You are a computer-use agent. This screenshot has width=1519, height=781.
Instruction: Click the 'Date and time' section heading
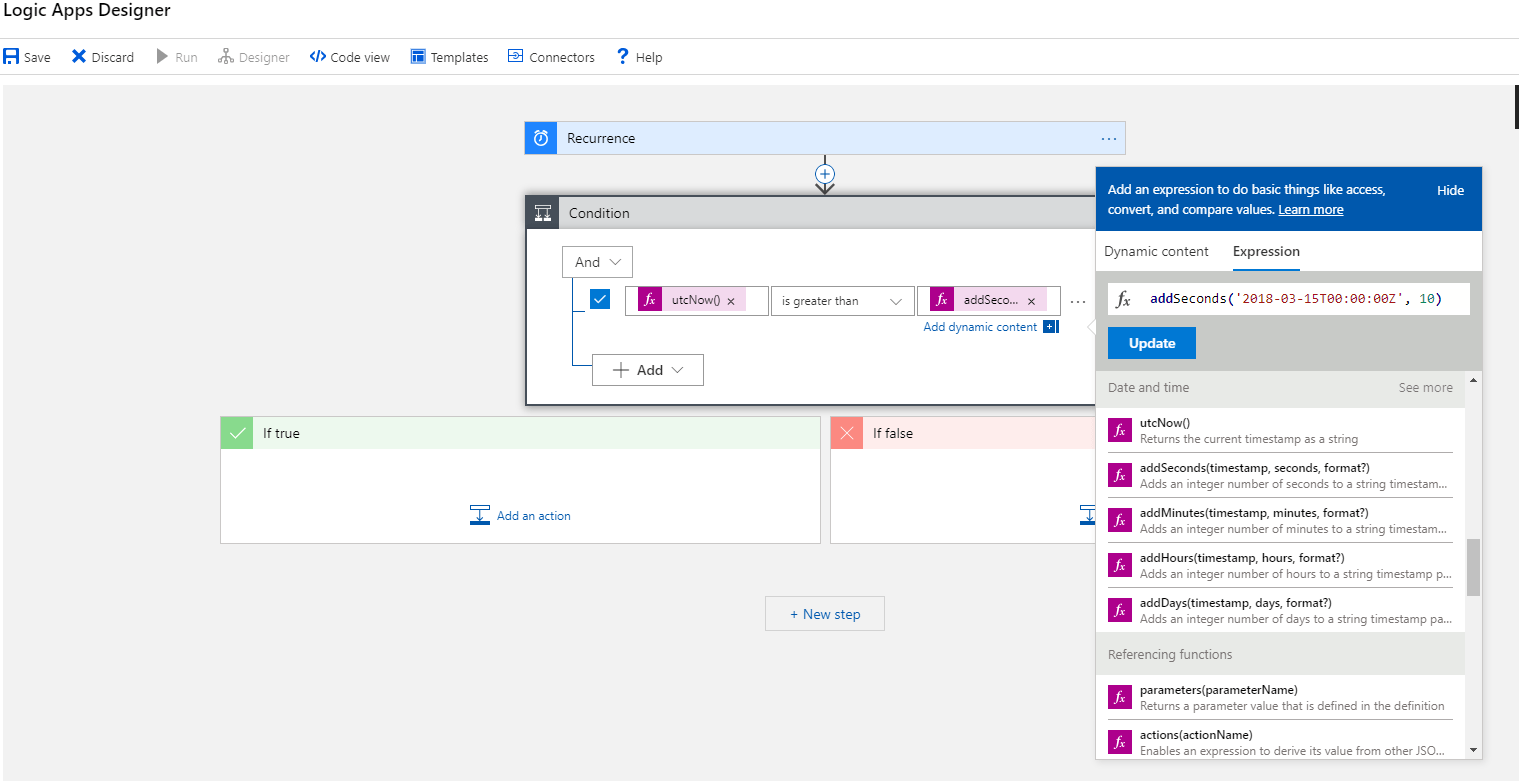tap(1149, 388)
